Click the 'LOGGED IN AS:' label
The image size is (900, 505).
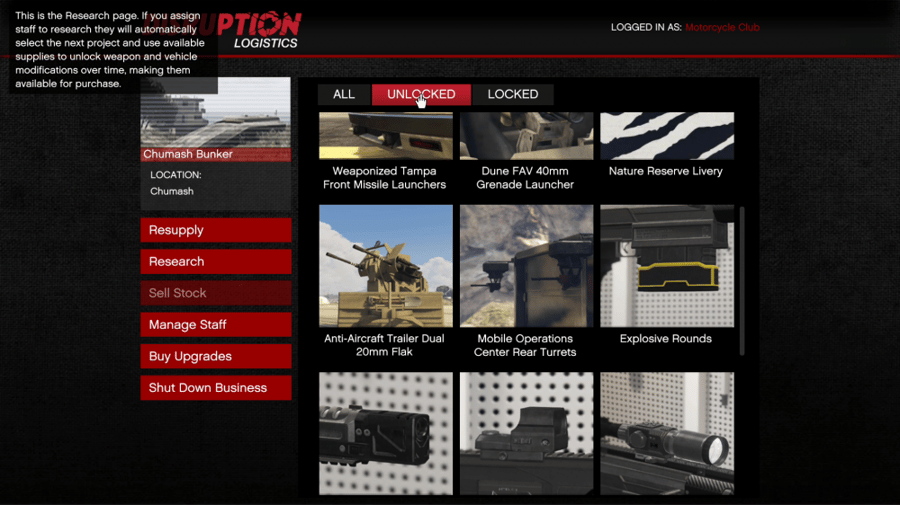pos(646,28)
